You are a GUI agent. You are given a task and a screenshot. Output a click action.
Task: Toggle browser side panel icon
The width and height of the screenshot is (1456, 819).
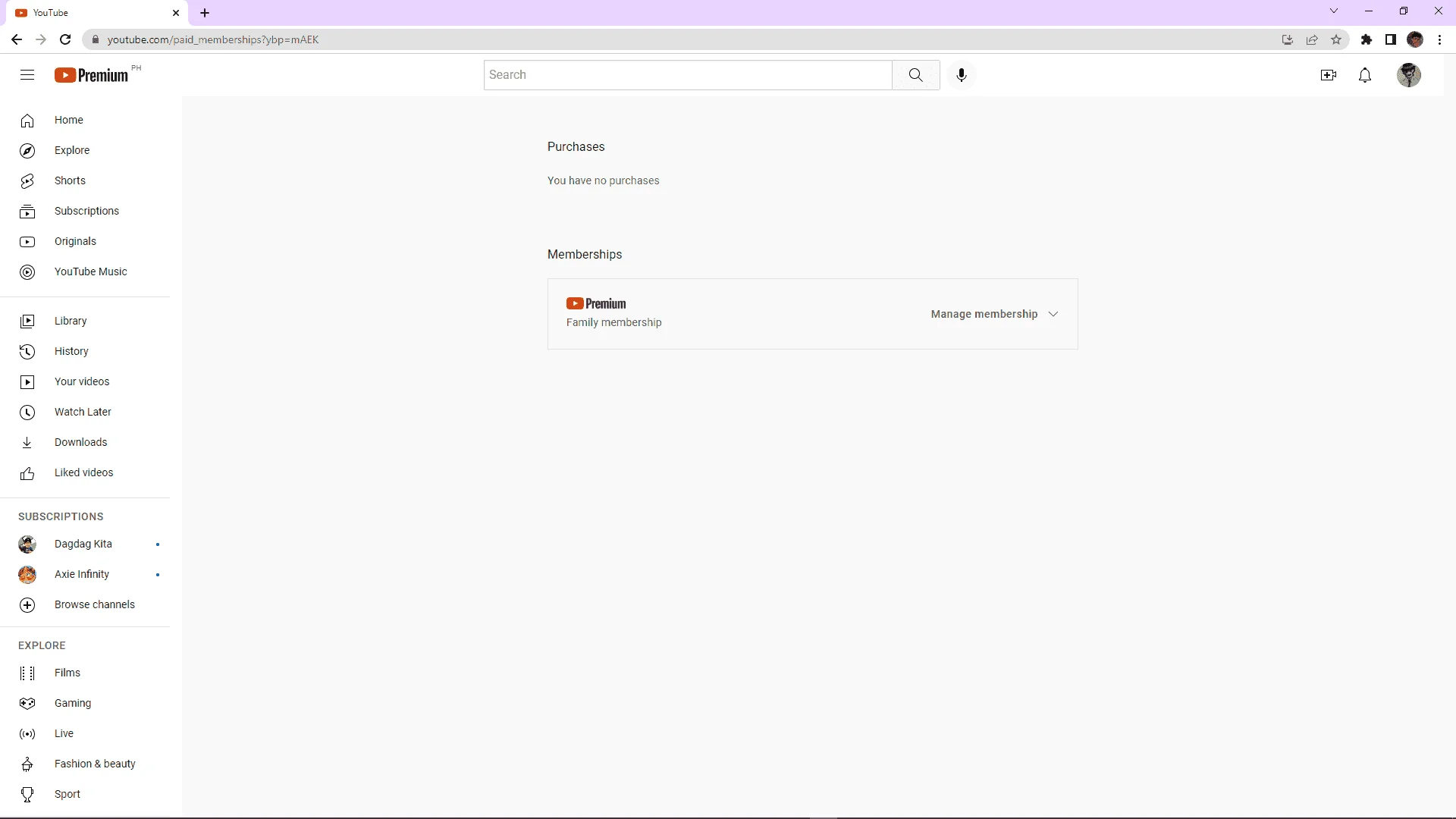pyautogui.click(x=1391, y=39)
